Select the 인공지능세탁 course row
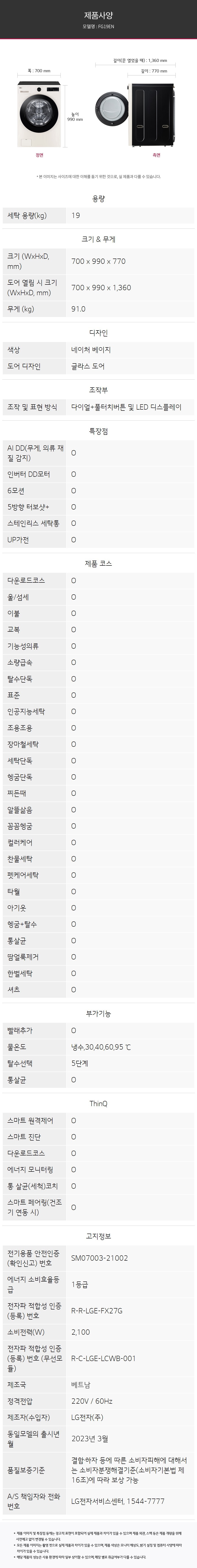This screenshot has width=197, height=1568. click(98, 711)
